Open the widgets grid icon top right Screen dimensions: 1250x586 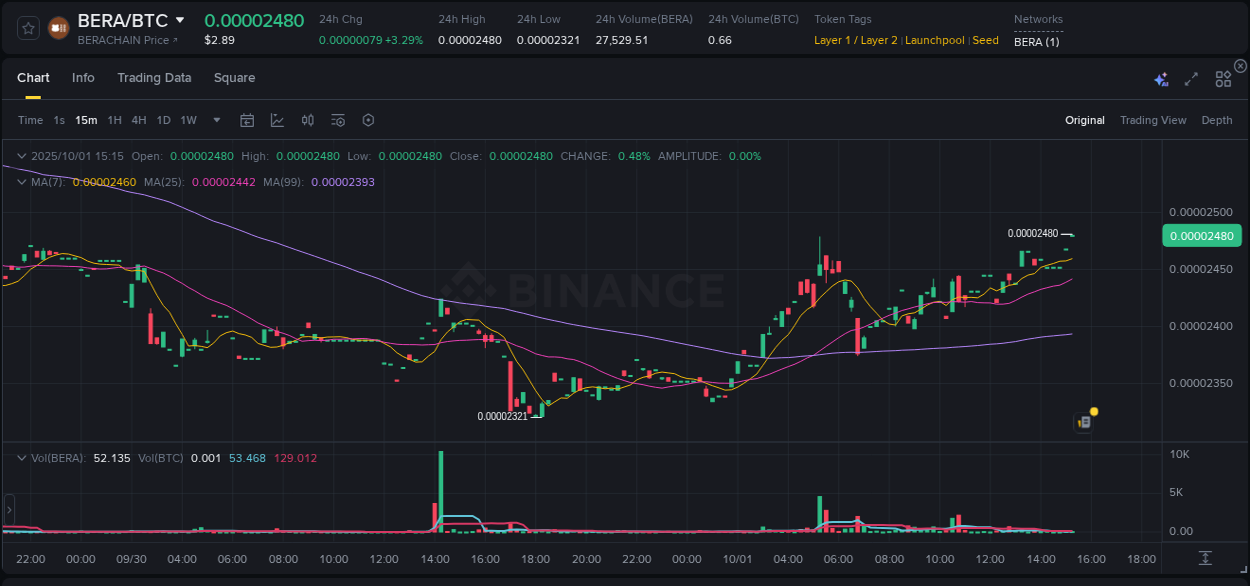click(1223, 77)
